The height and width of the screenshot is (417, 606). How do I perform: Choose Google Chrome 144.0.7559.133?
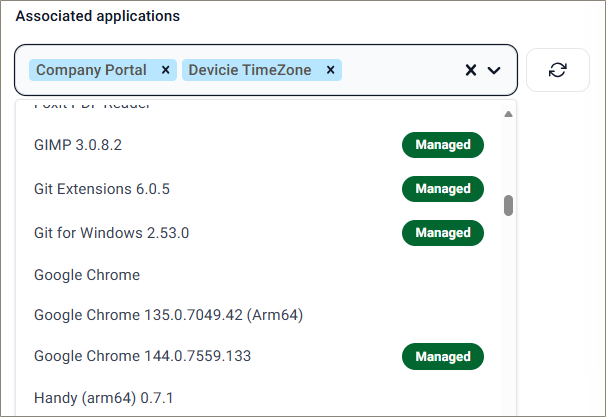[142, 356]
